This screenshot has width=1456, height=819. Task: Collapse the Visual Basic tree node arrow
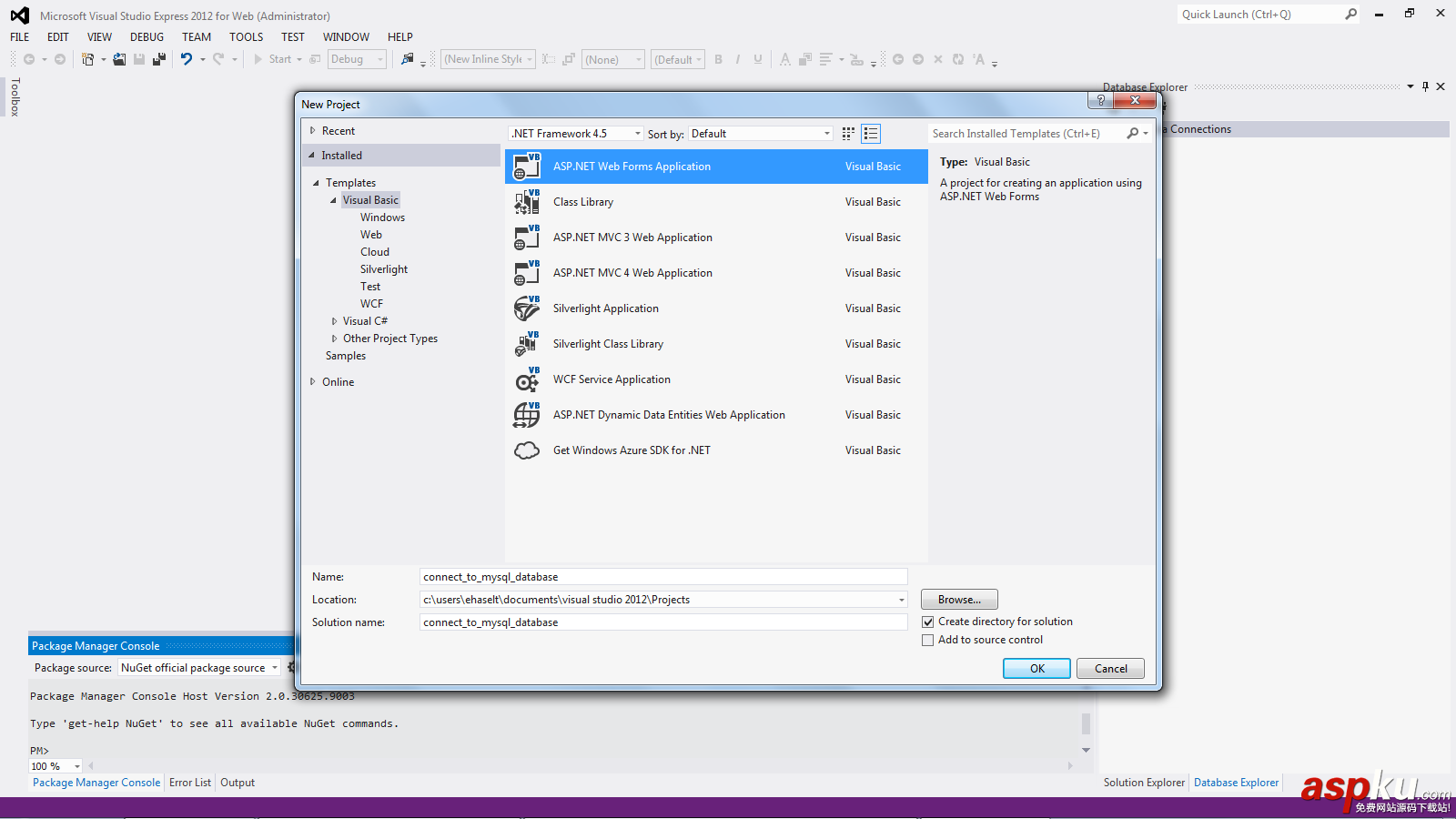coord(334,200)
